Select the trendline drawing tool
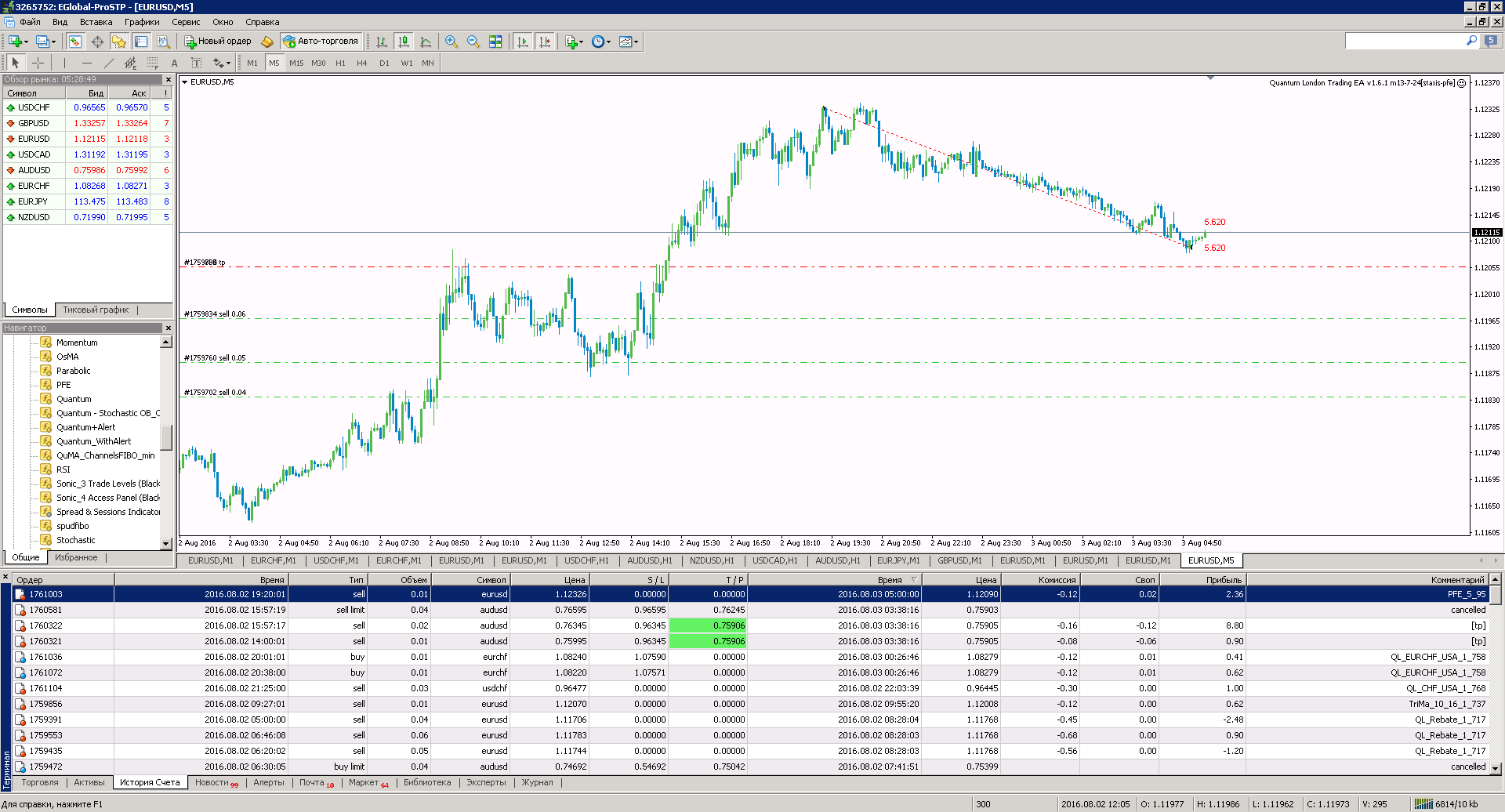The height and width of the screenshot is (812, 1505). click(x=108, y=63)
